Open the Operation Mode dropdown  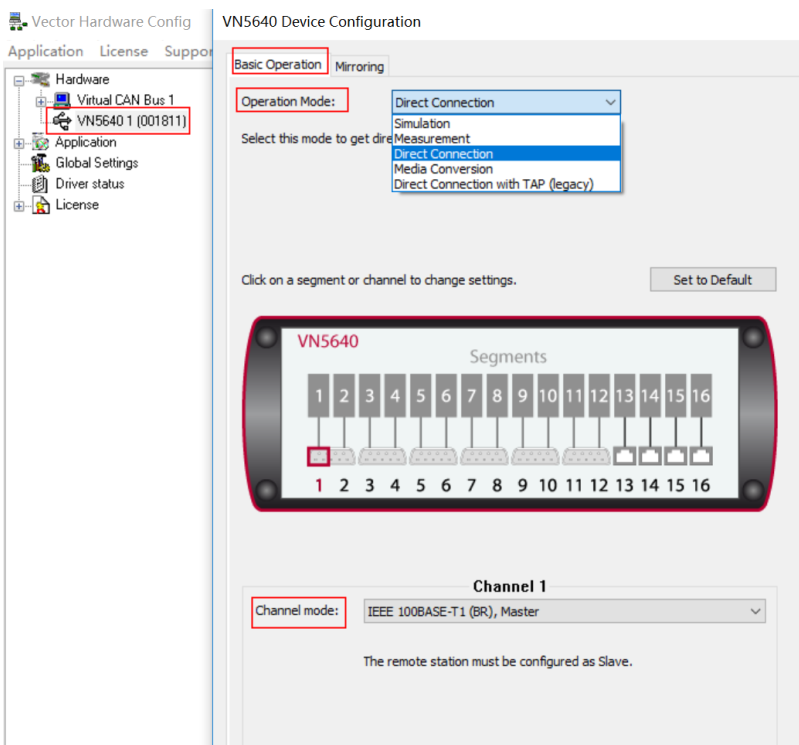coord(507,102)
